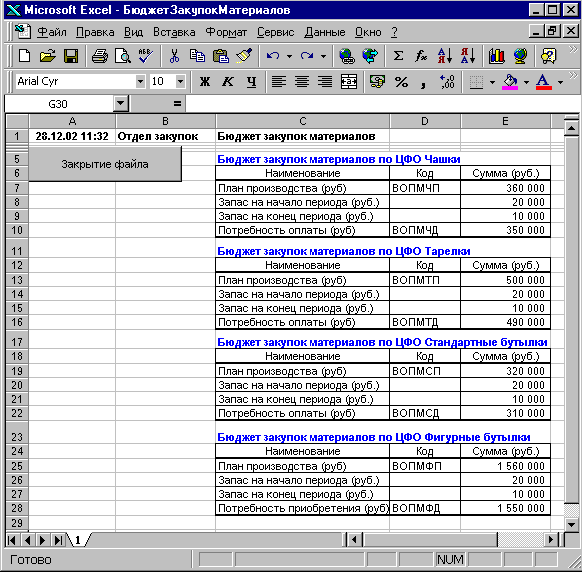The image size is (582, 576).
Task: Expand the font color dropdown arrow
Action: pos(560,82)
